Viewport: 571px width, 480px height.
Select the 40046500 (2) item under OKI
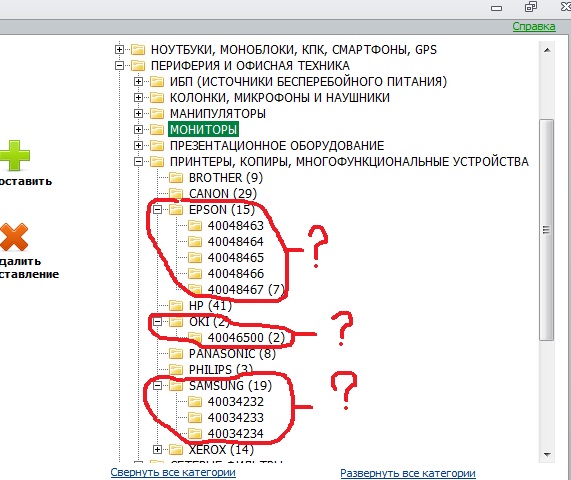point(246,338)
